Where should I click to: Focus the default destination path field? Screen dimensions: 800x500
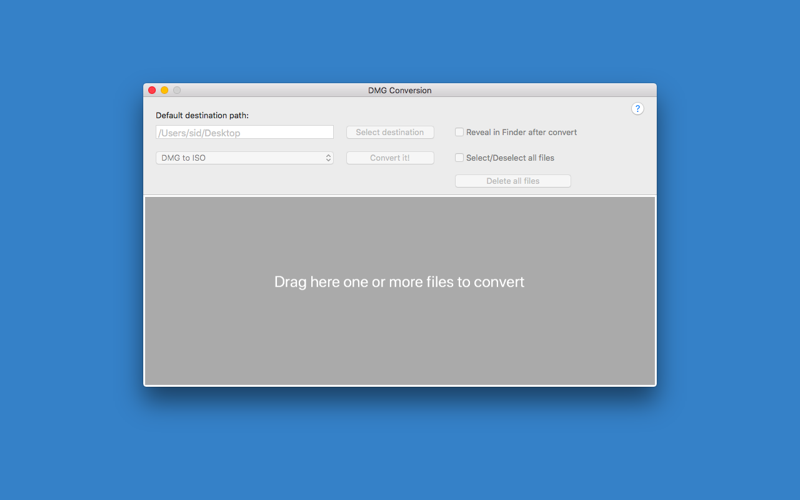point(244,133)
